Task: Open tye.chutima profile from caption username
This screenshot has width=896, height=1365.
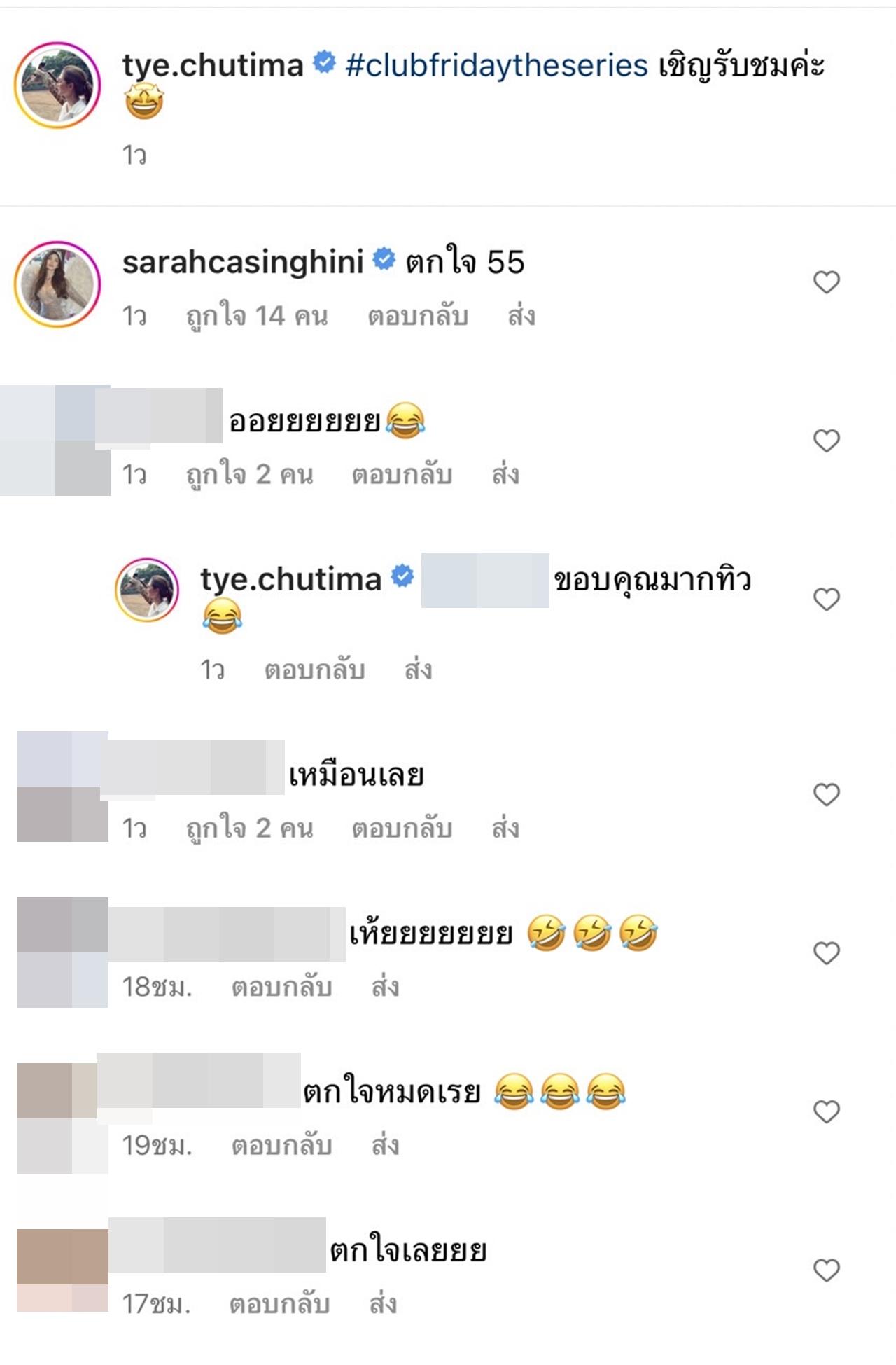Action: coord(213,65)
